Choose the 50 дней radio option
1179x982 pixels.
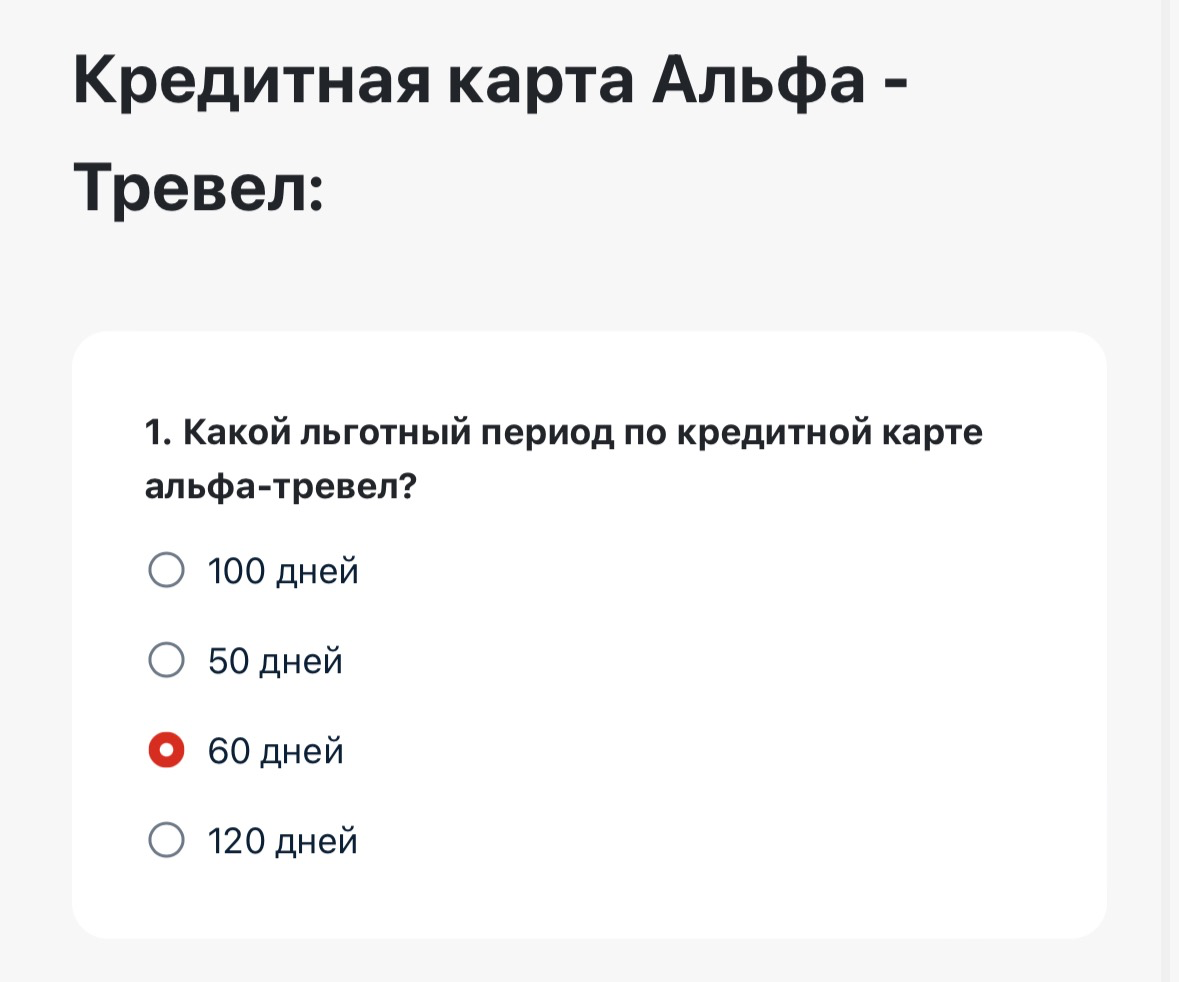(x=166, y=661)
